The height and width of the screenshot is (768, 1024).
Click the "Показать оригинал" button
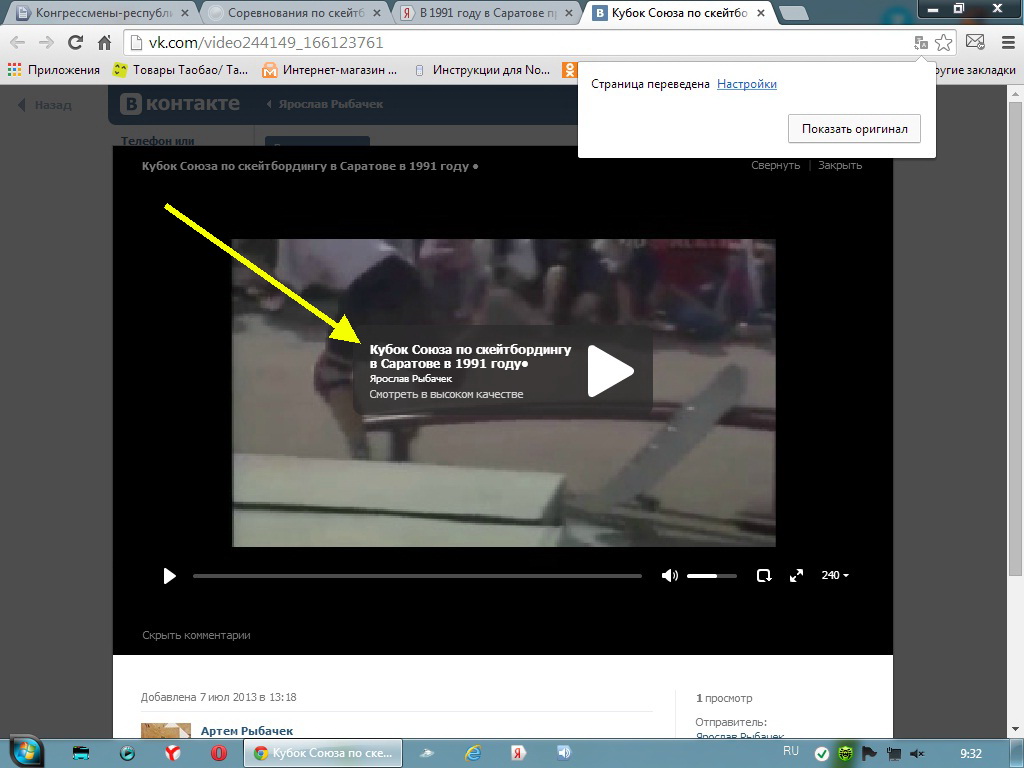[854, 129]
